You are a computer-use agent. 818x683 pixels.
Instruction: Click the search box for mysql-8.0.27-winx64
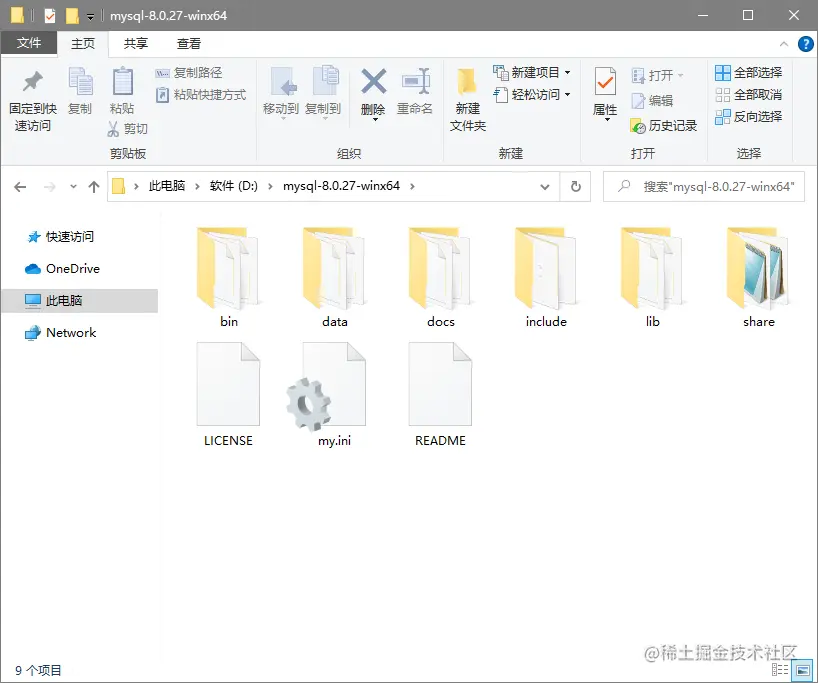704,186
